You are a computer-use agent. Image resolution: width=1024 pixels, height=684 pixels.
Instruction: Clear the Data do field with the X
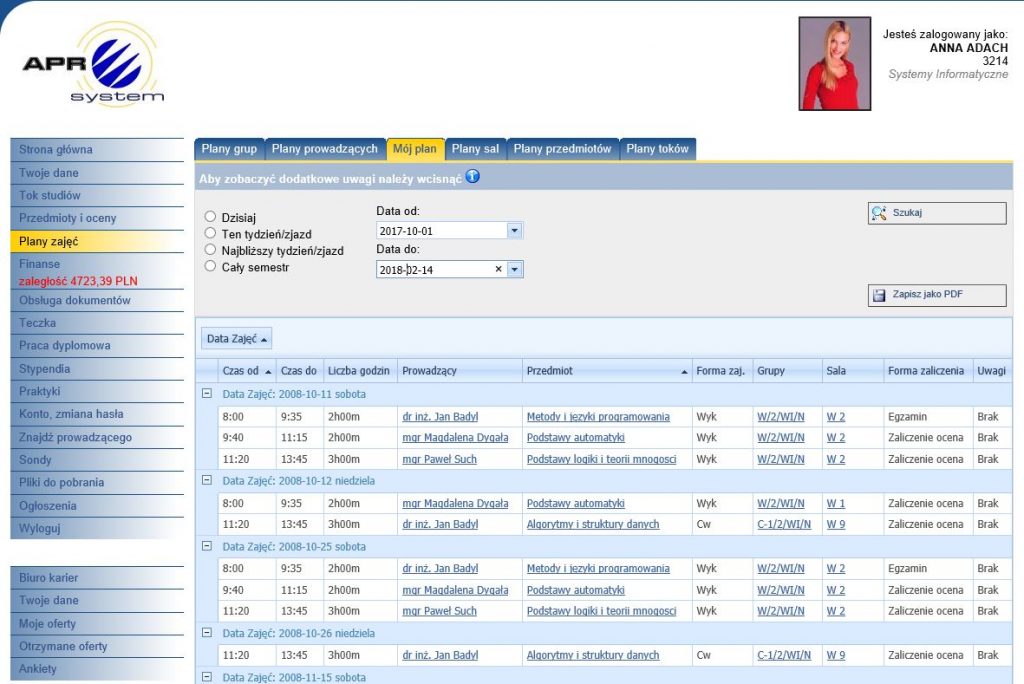tap(498, 269)
